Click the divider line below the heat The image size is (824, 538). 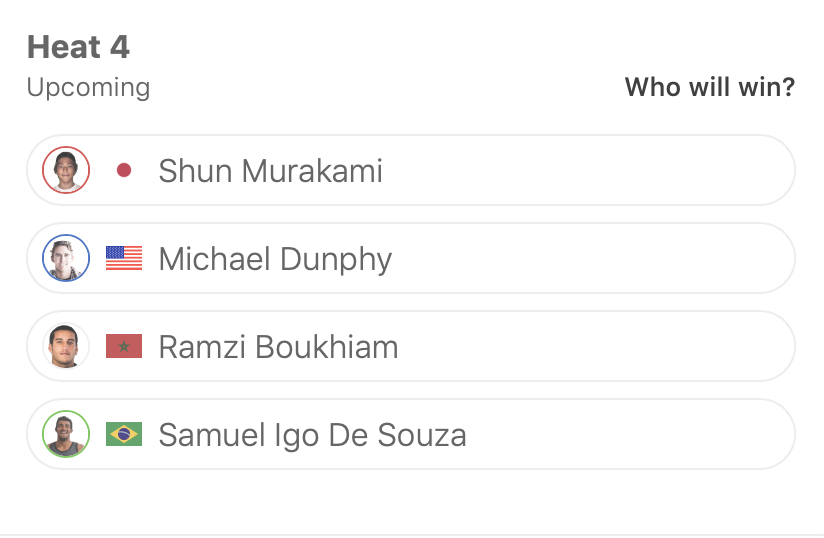(x=412, y=535)
